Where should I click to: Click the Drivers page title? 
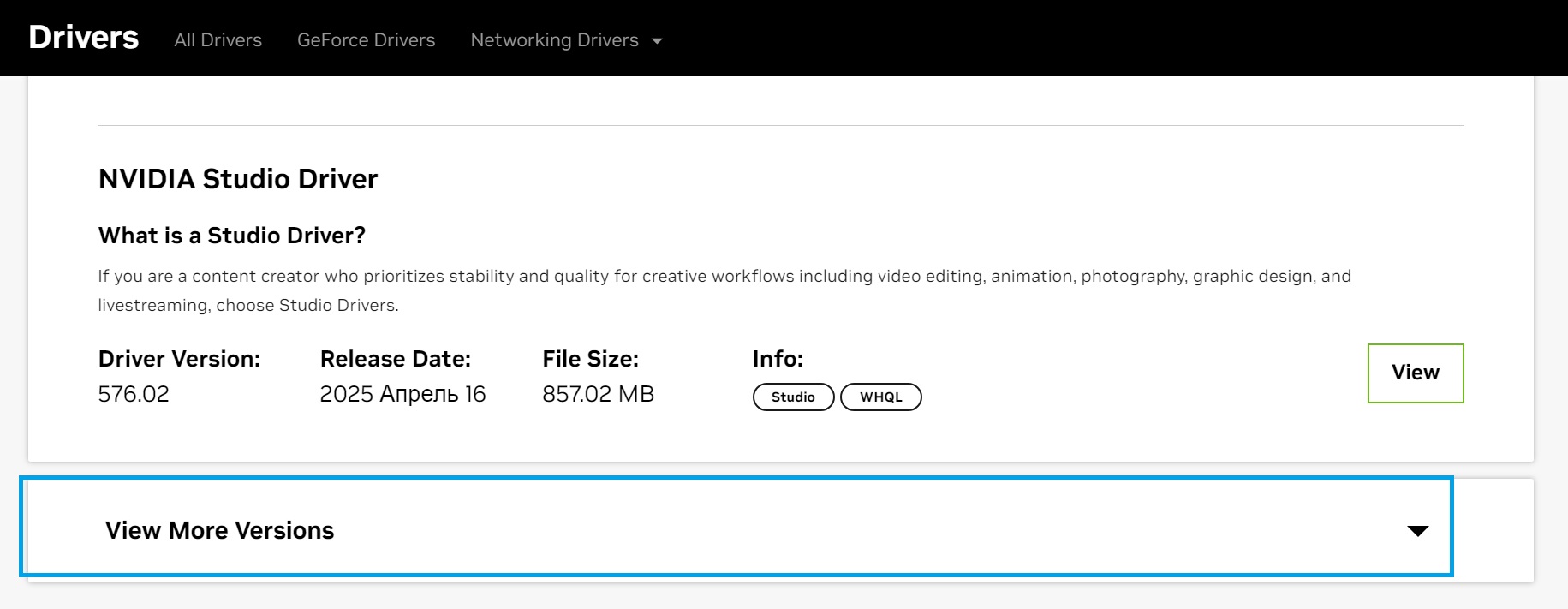83,38
